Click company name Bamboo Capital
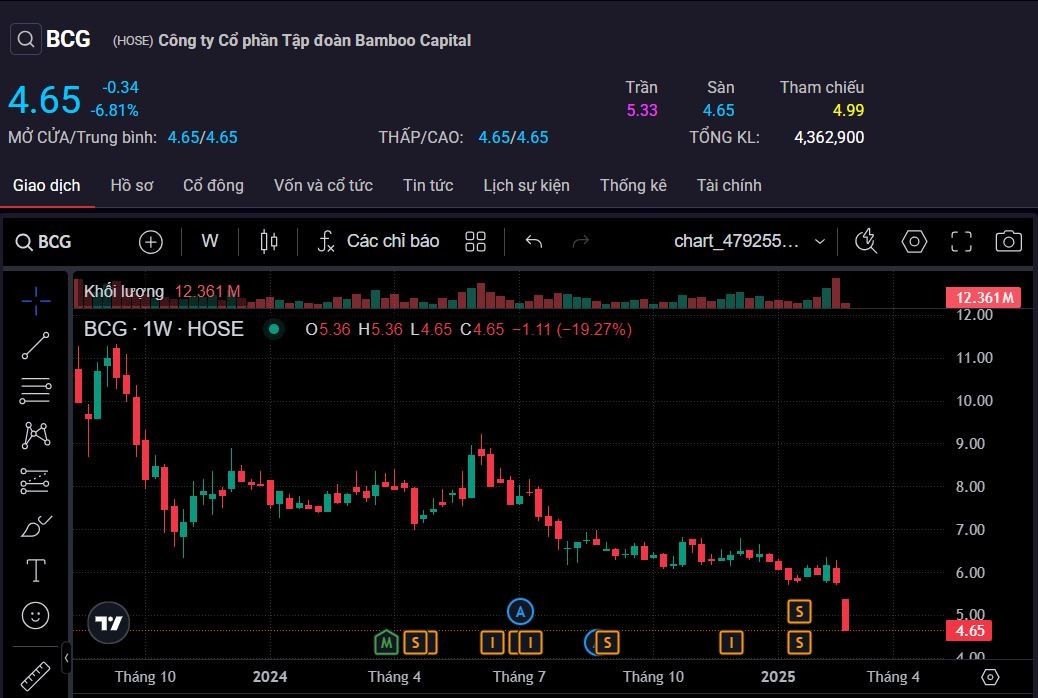Screen dimensions: 1038x698 click(x=314, y=40)
